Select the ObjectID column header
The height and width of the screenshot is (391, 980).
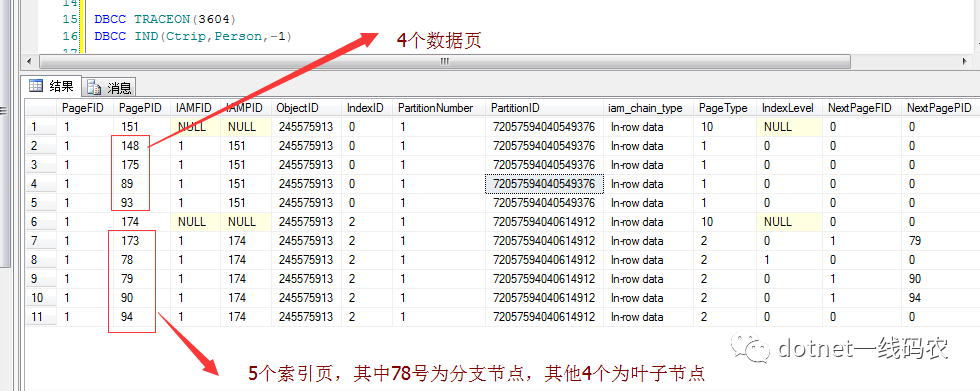[306, 108]
